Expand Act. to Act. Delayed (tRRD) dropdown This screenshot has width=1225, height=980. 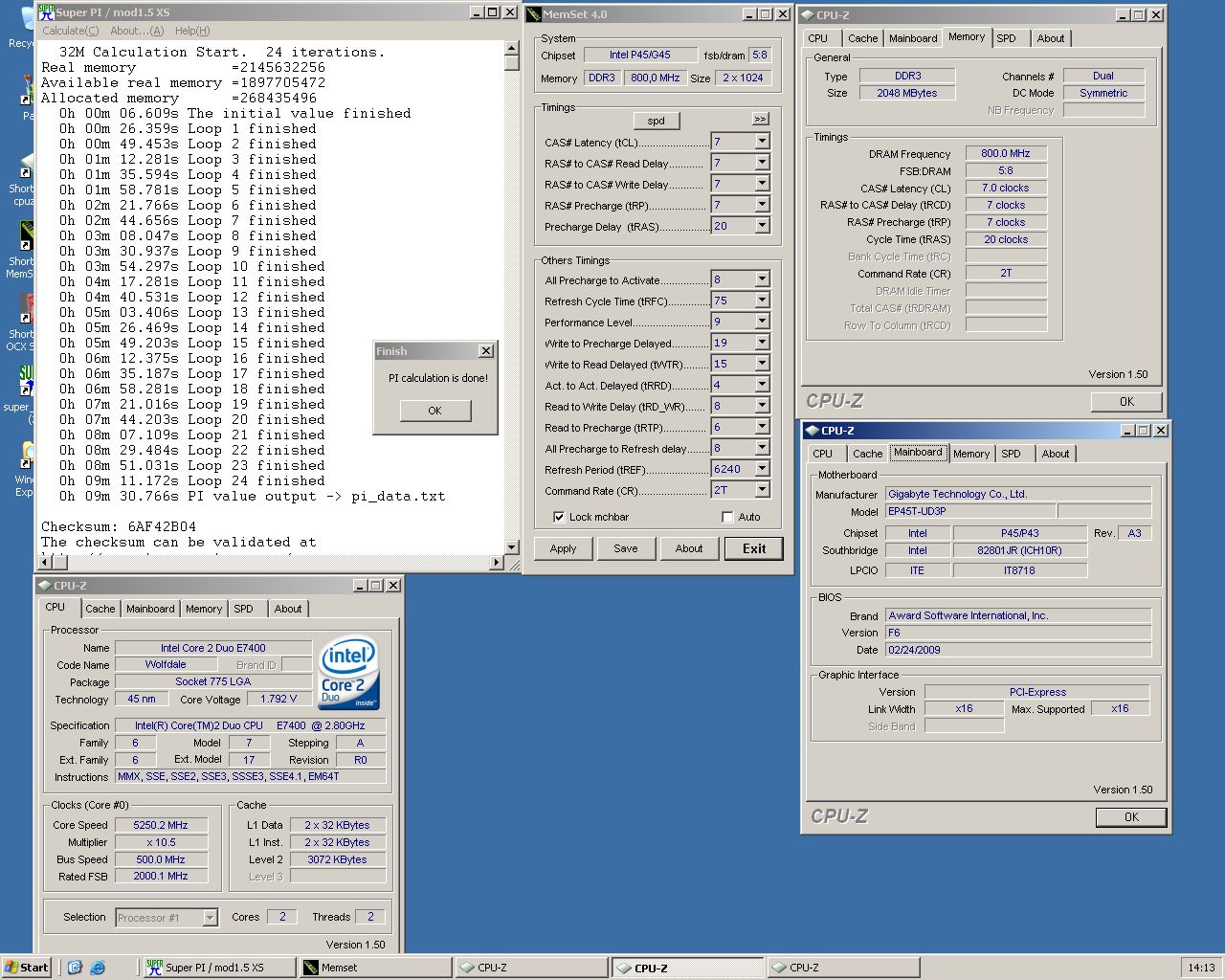[x=762, y=385]
